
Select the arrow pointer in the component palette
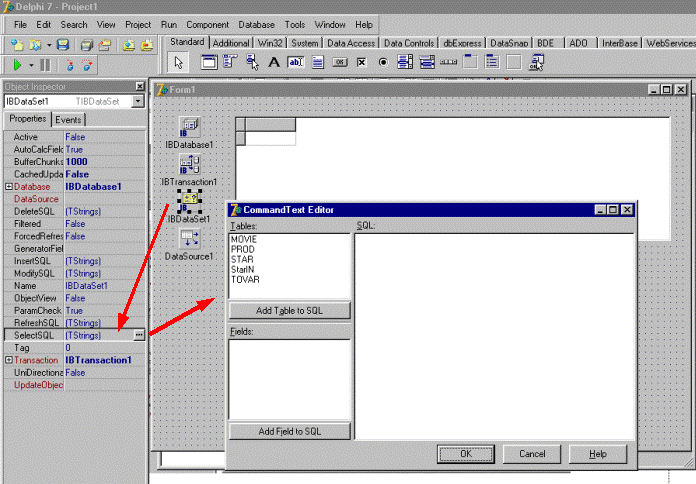178,62
